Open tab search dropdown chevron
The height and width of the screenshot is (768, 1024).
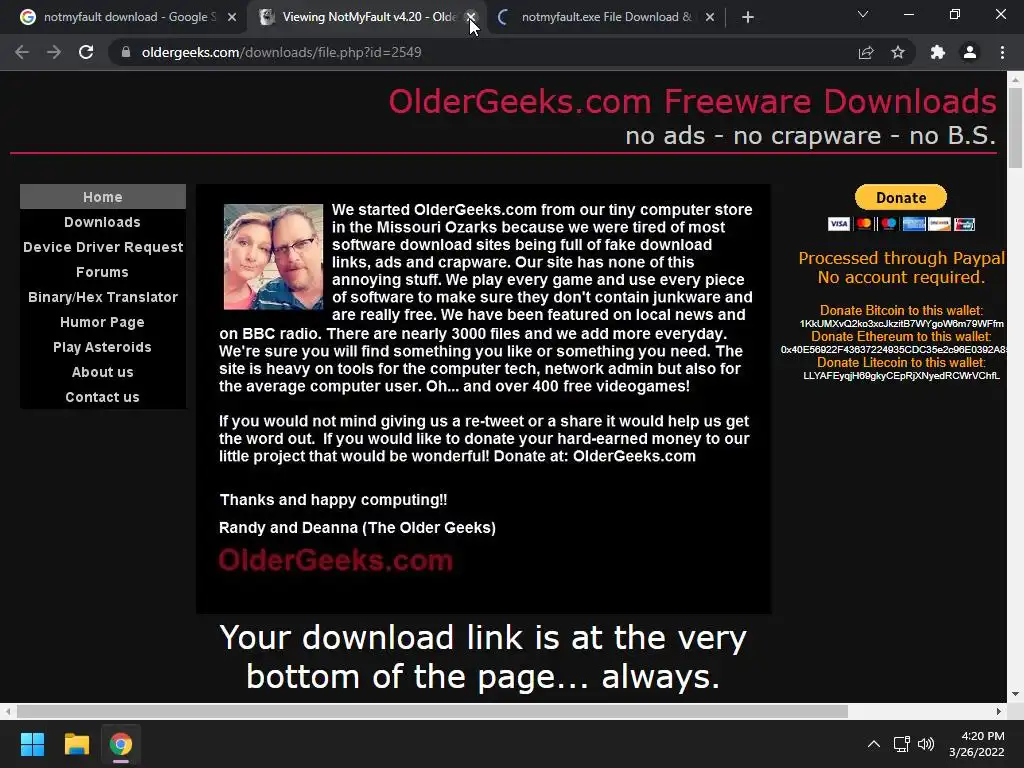point(863,14)
